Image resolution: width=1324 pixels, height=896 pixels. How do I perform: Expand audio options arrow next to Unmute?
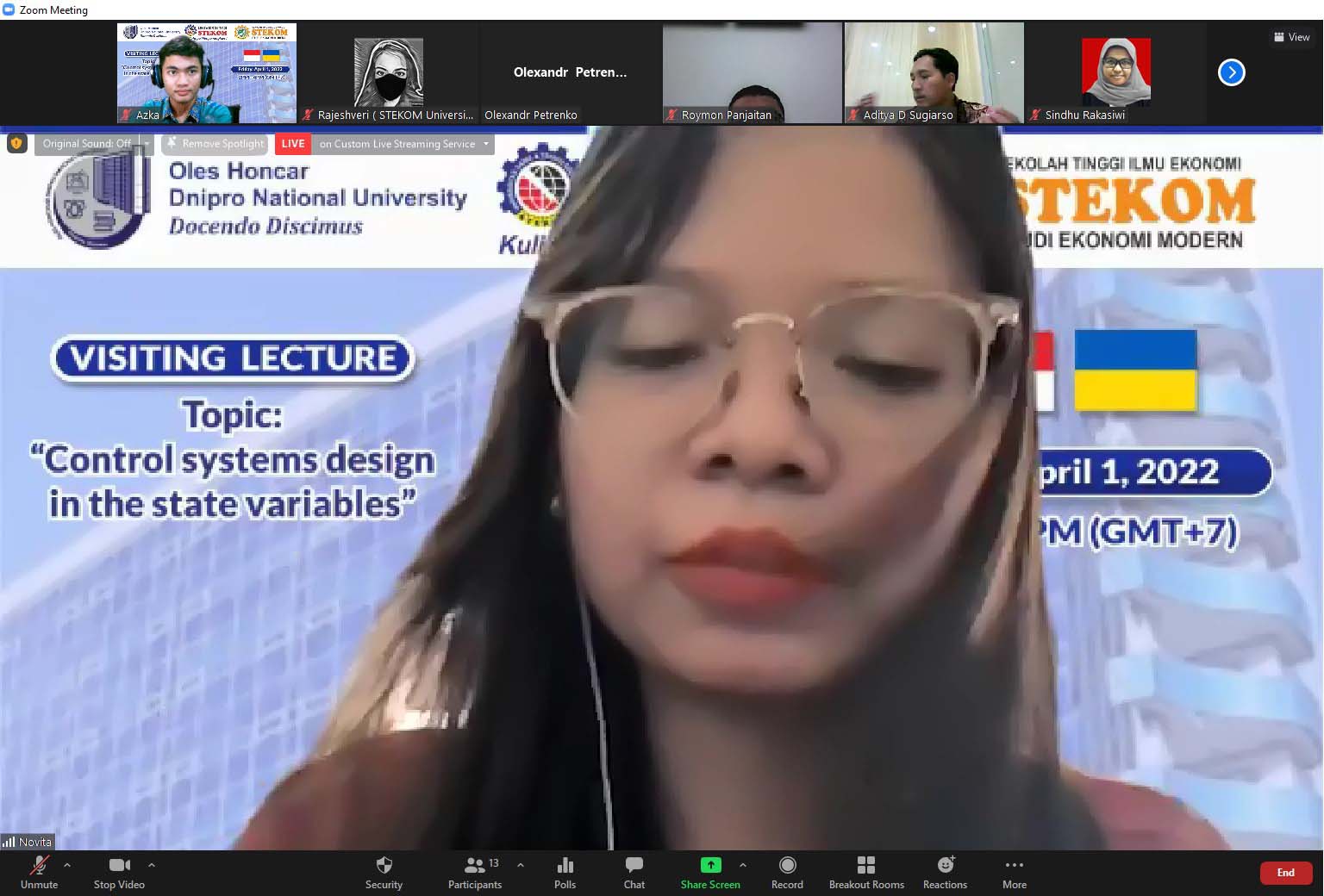67,864
